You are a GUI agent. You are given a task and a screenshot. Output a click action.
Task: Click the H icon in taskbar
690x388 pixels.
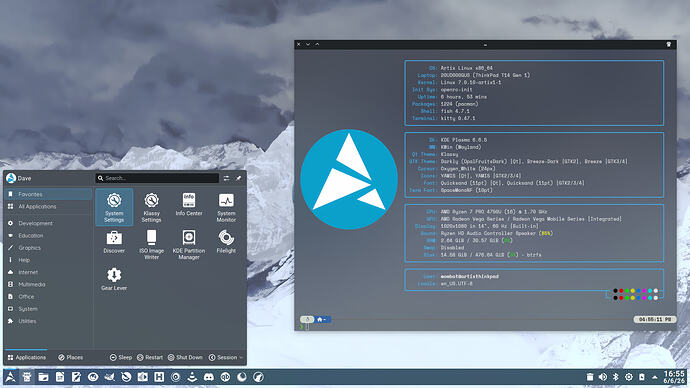coord(159,377)
